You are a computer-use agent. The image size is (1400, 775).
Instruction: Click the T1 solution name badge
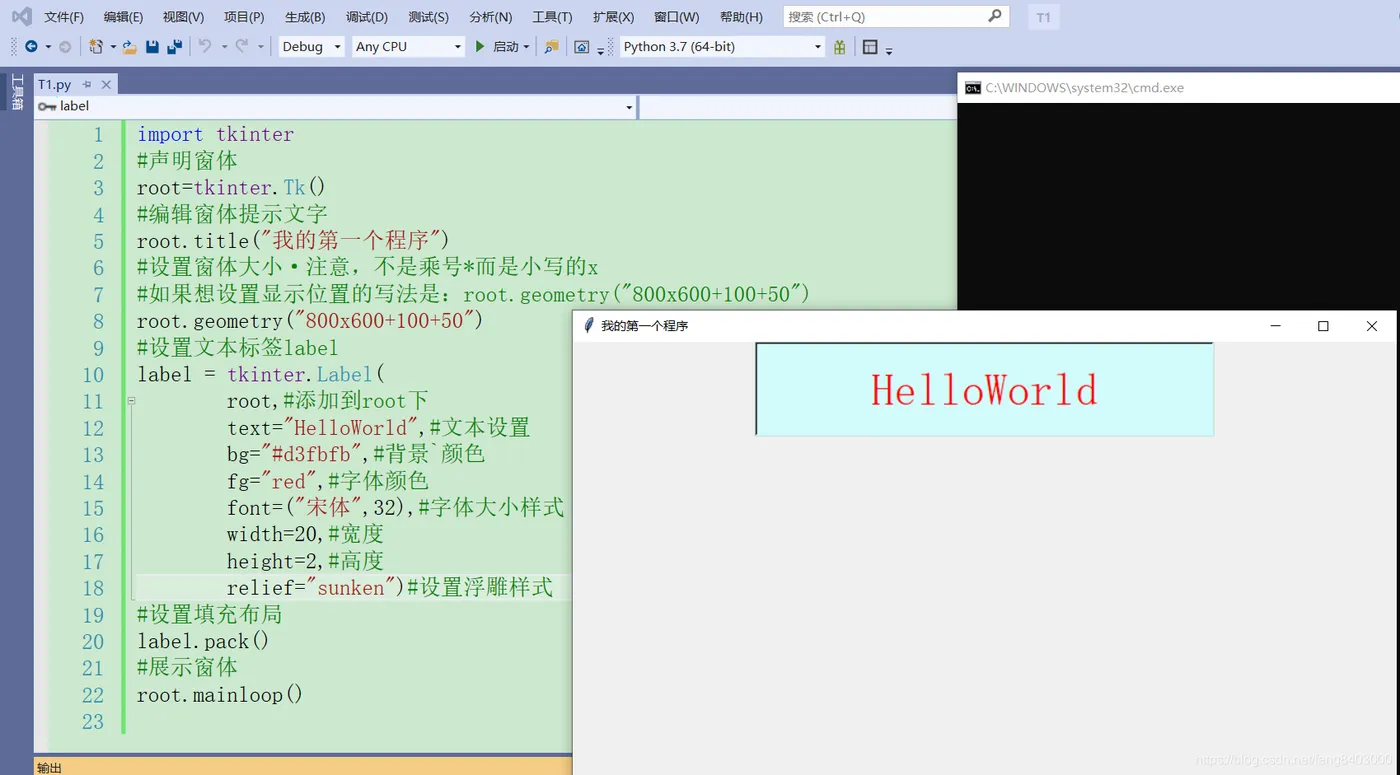1043,17
